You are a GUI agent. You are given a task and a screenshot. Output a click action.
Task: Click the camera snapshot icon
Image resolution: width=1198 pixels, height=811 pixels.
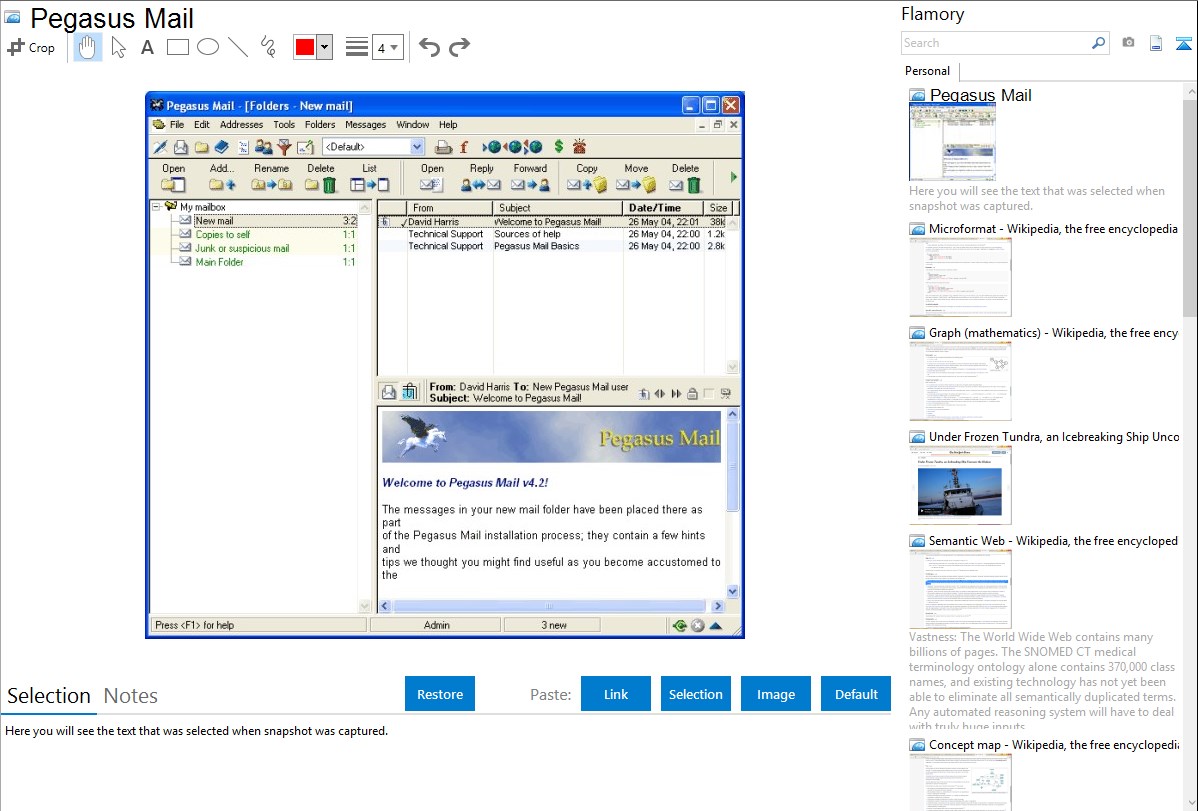coord(1128,43)
